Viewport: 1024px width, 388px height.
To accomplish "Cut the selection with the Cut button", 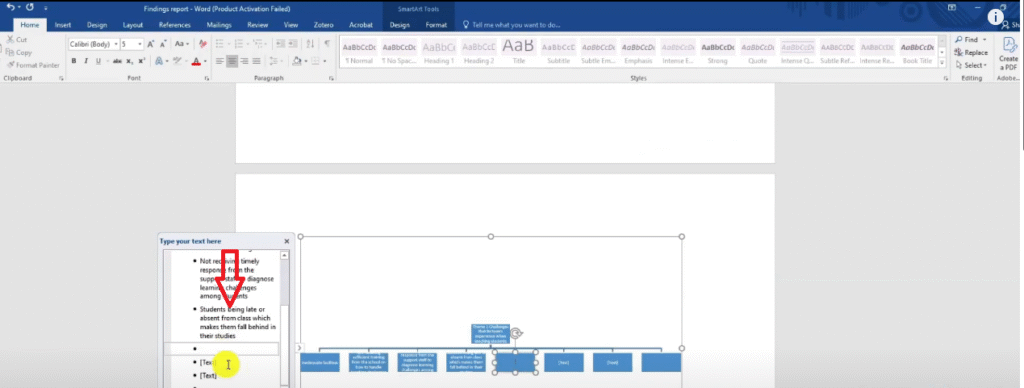I will pos(17,39).
